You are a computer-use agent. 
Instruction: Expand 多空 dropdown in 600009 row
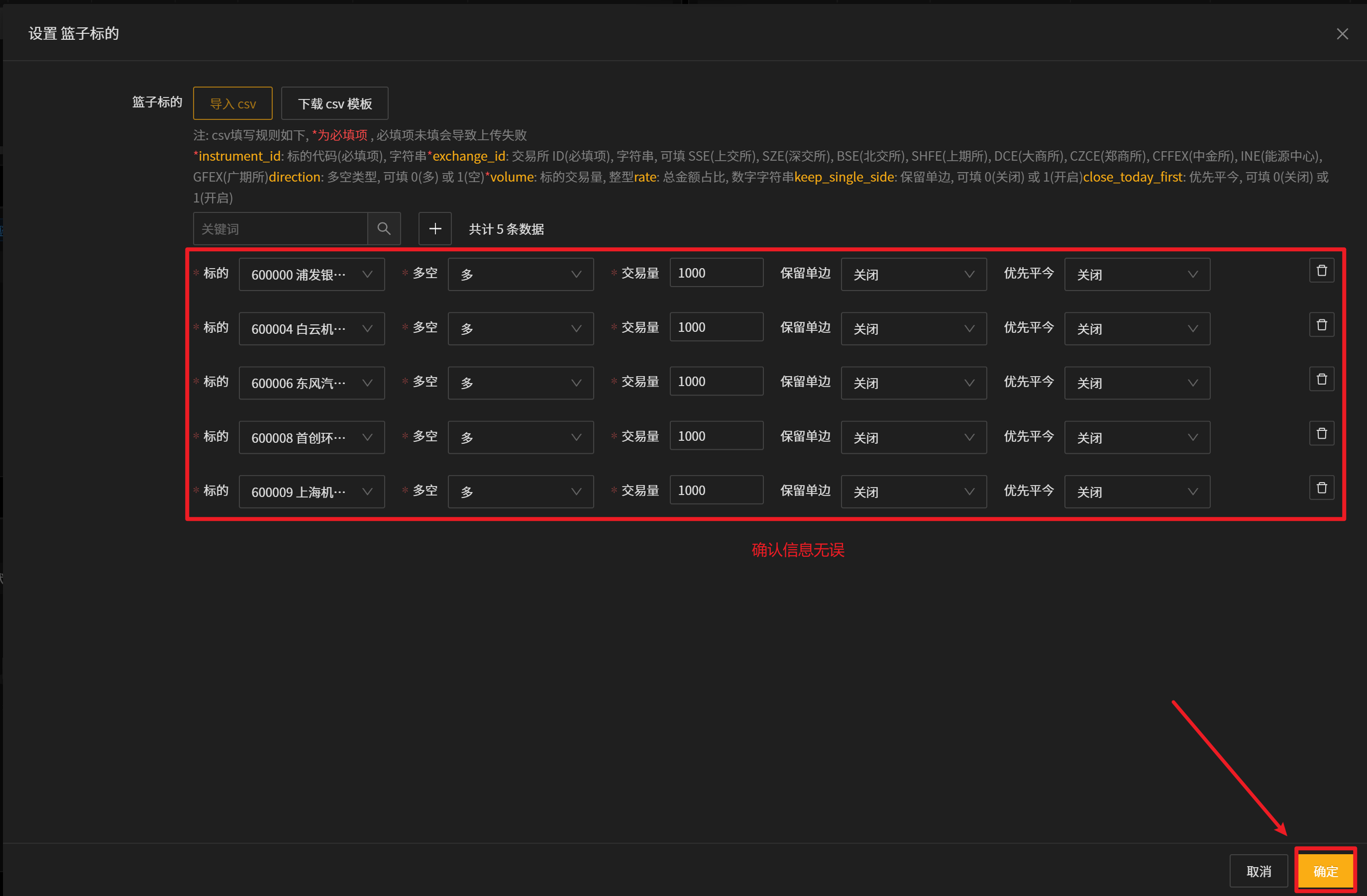521,492
